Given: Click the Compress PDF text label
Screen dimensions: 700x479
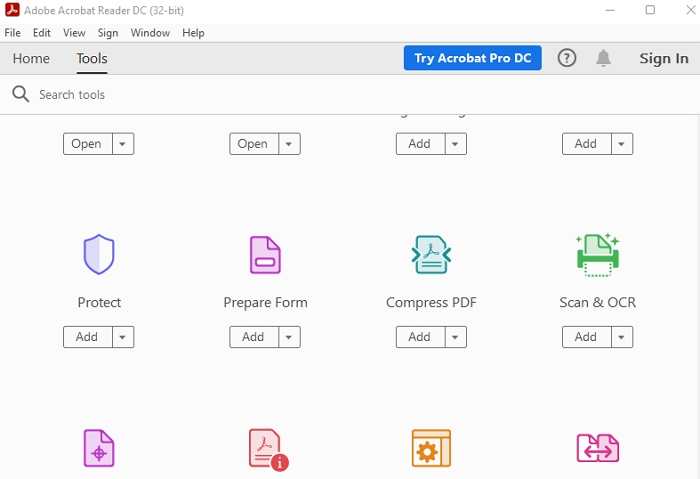Looking at the screenshot, I should coord(431,303).
